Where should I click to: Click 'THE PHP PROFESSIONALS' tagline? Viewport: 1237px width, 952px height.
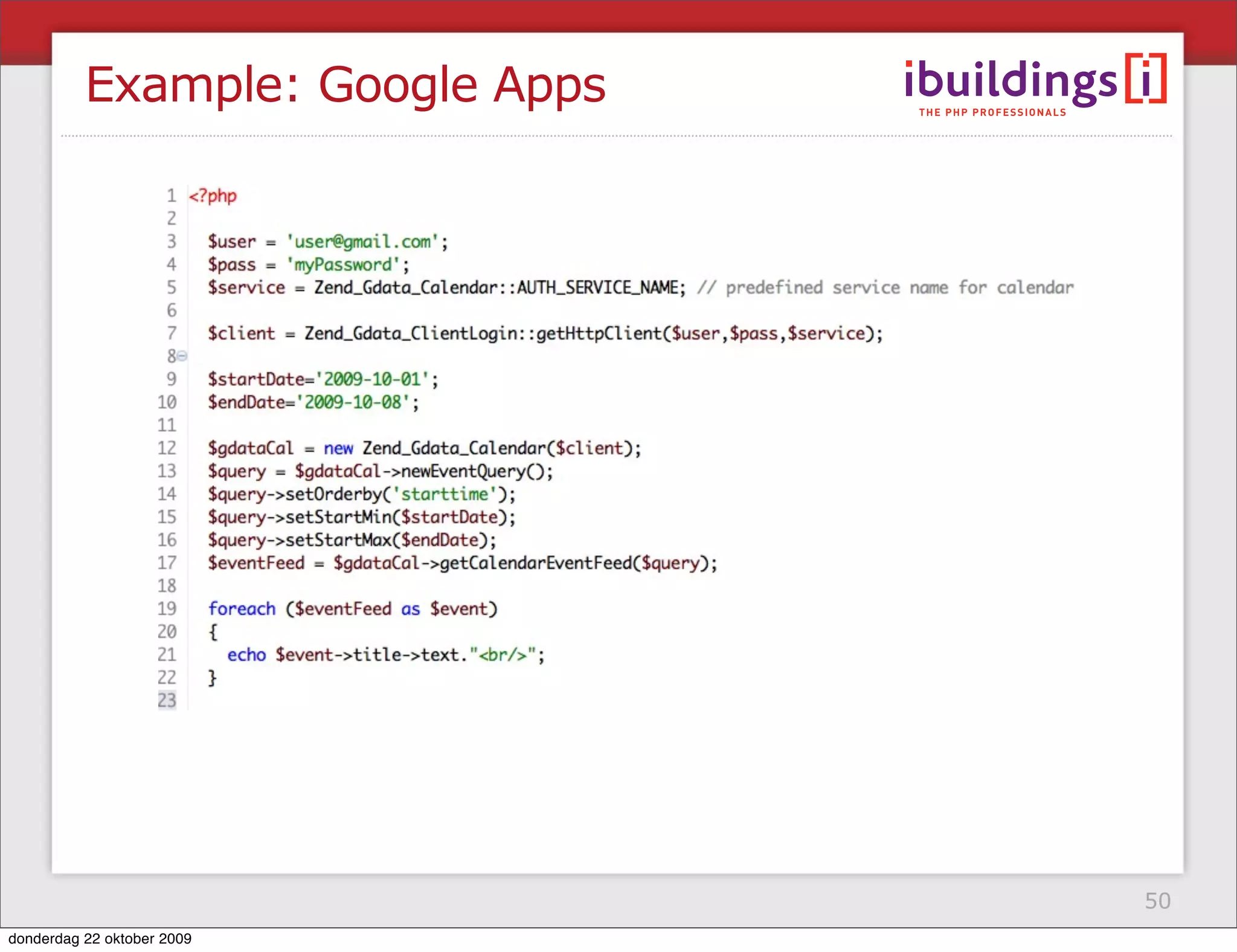click(992, 112)
